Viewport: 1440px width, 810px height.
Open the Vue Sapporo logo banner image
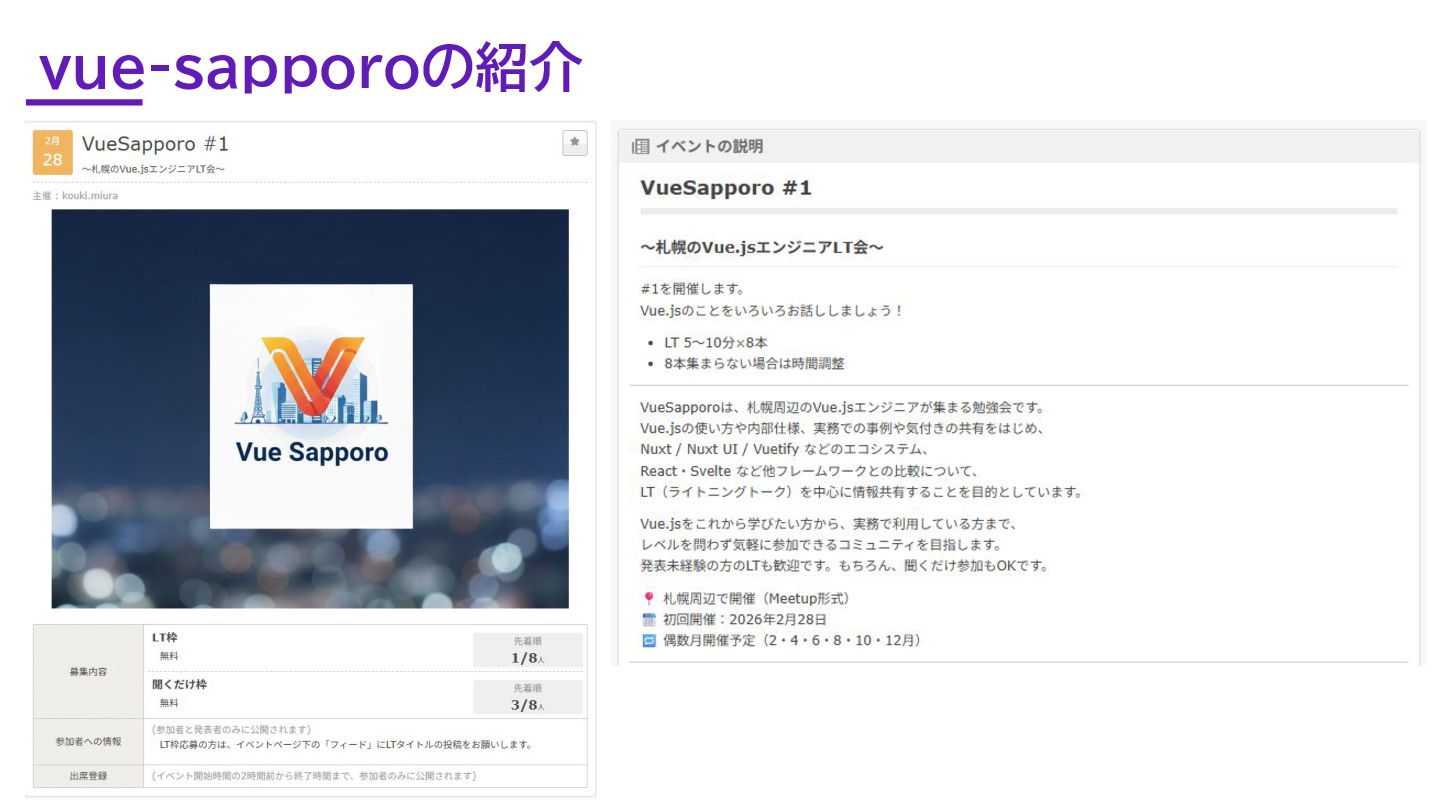click(x=310, y=408)
